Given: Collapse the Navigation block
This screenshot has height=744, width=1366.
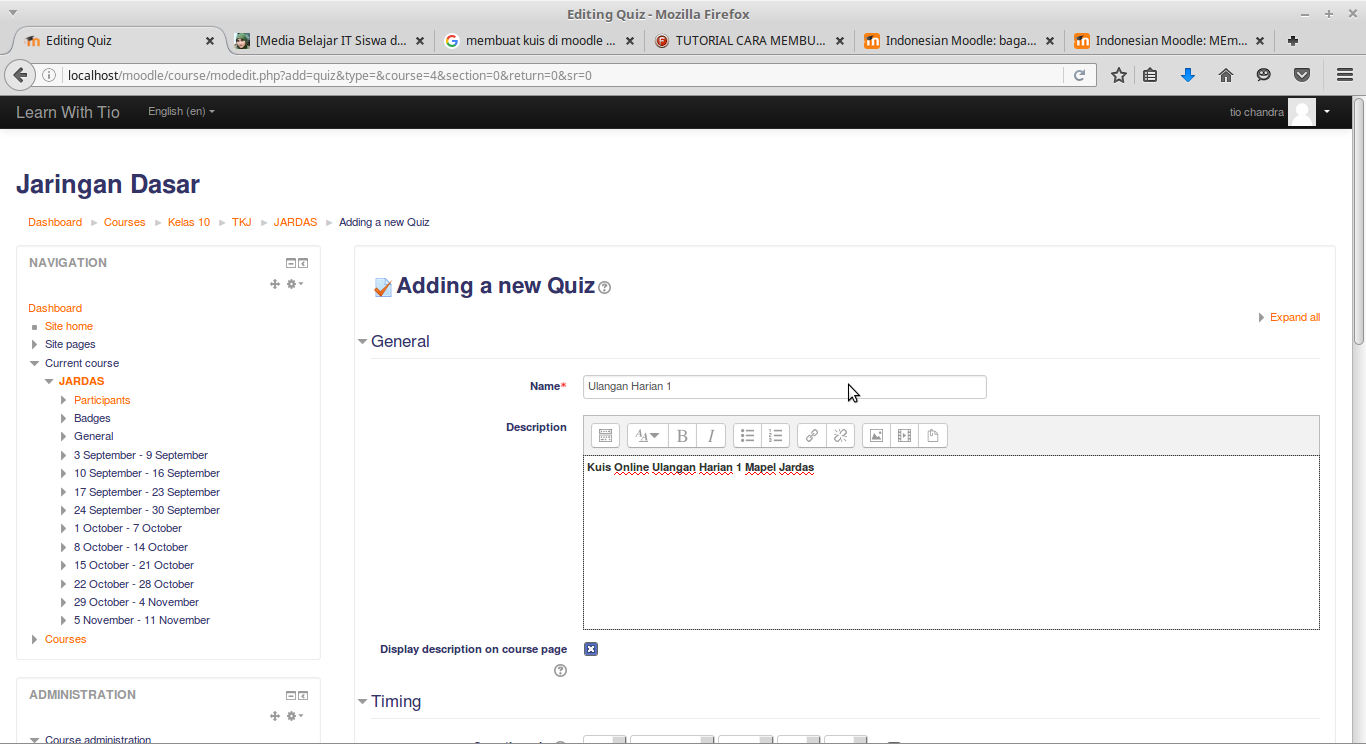Looking at the screenshot, I should (x=289, y=262).
